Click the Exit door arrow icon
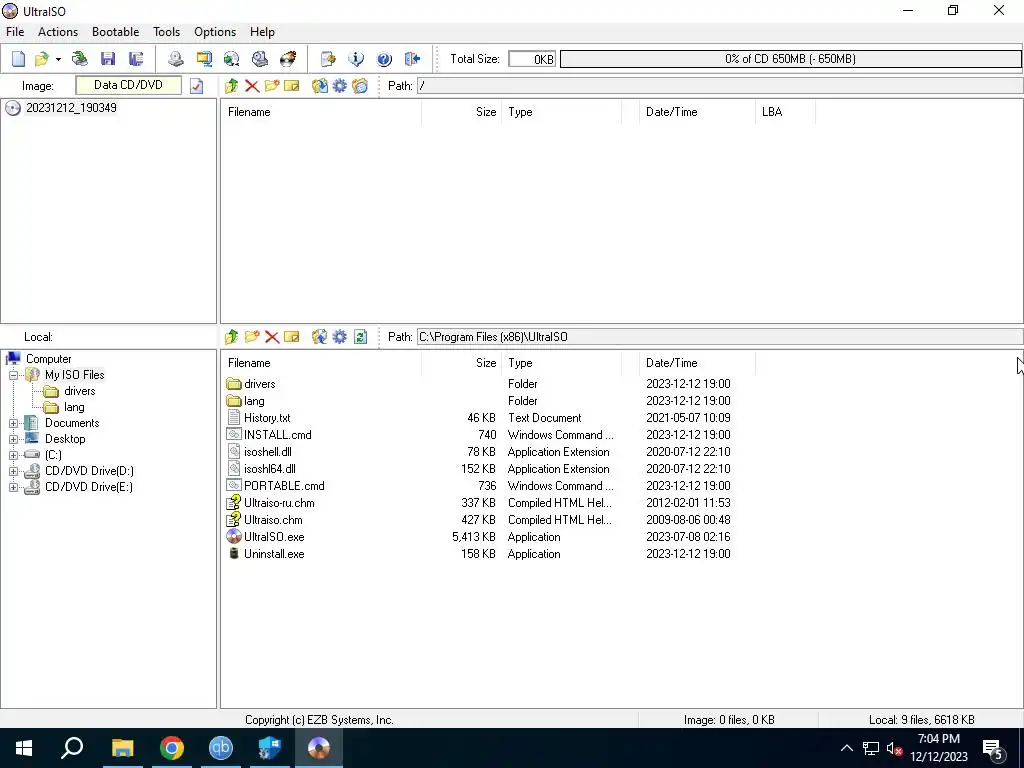 tap(412, 59)
